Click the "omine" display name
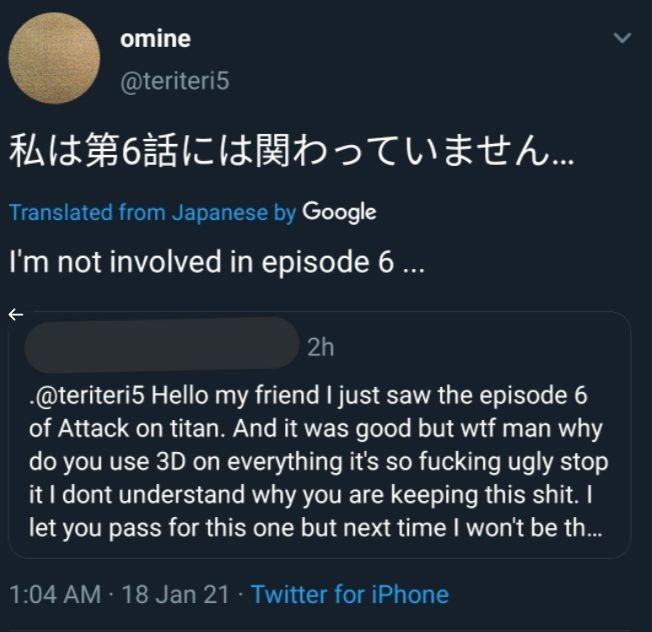The image size is (652, 632). [x=155, y=40]
